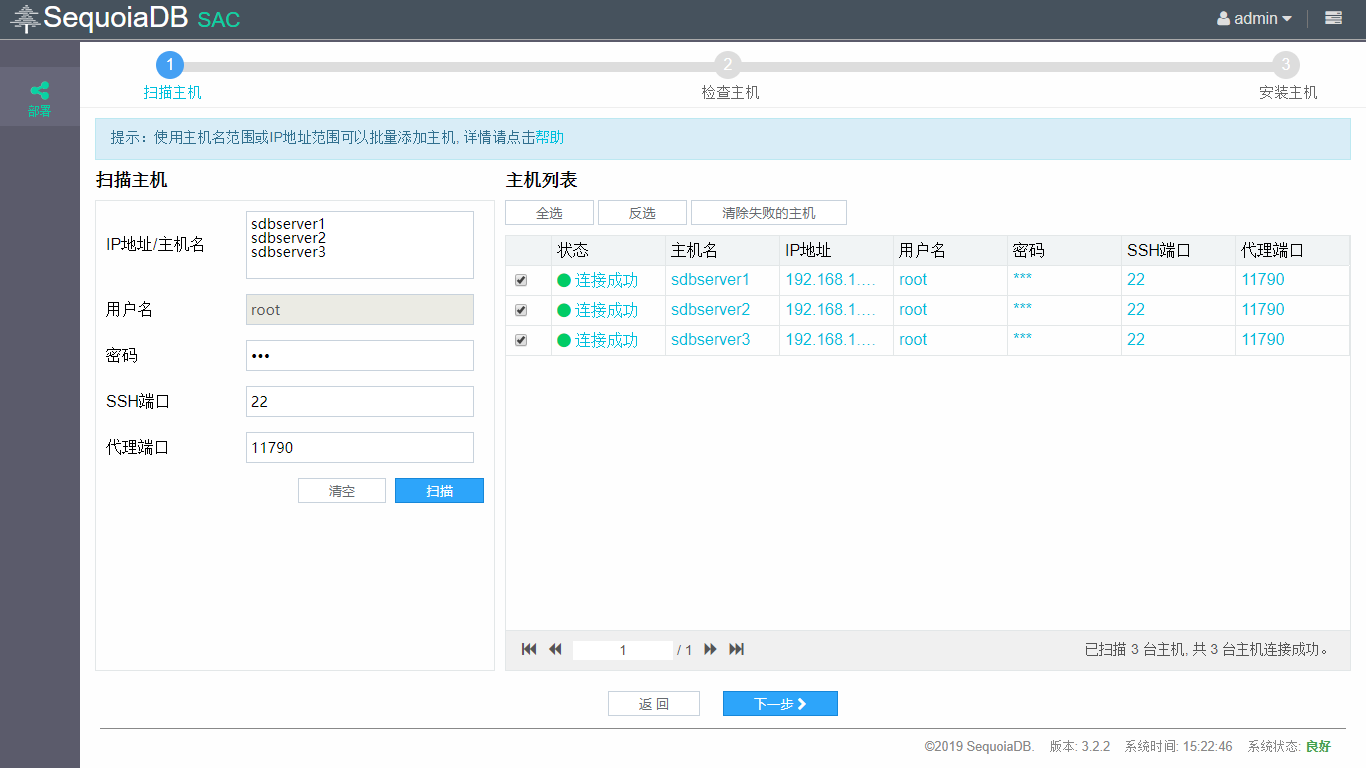Go to first page of host list
This screenshot has width=1366, height=768.
[529, 650]
